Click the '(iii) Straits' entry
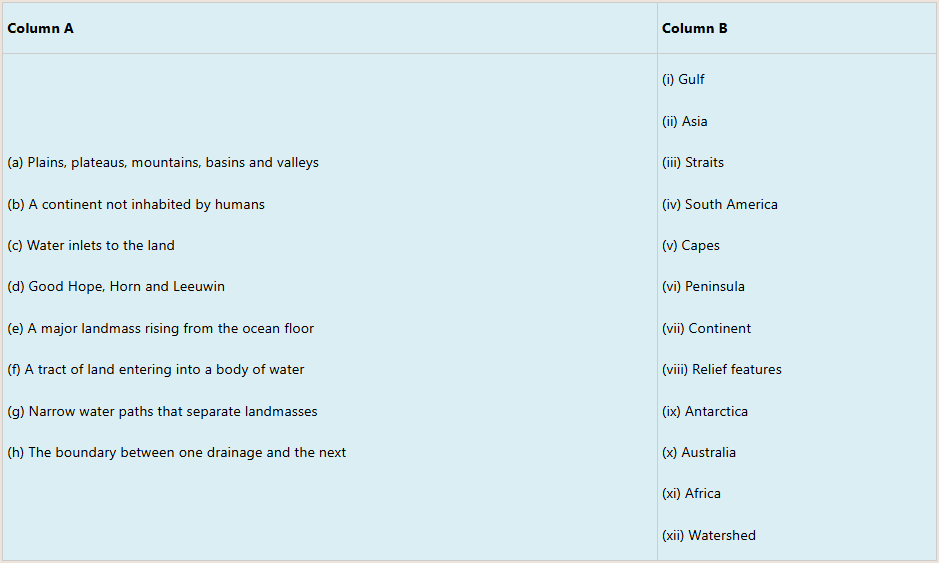Image resolution: width=939 pixels, height=563 pixels. coord(692,162)
